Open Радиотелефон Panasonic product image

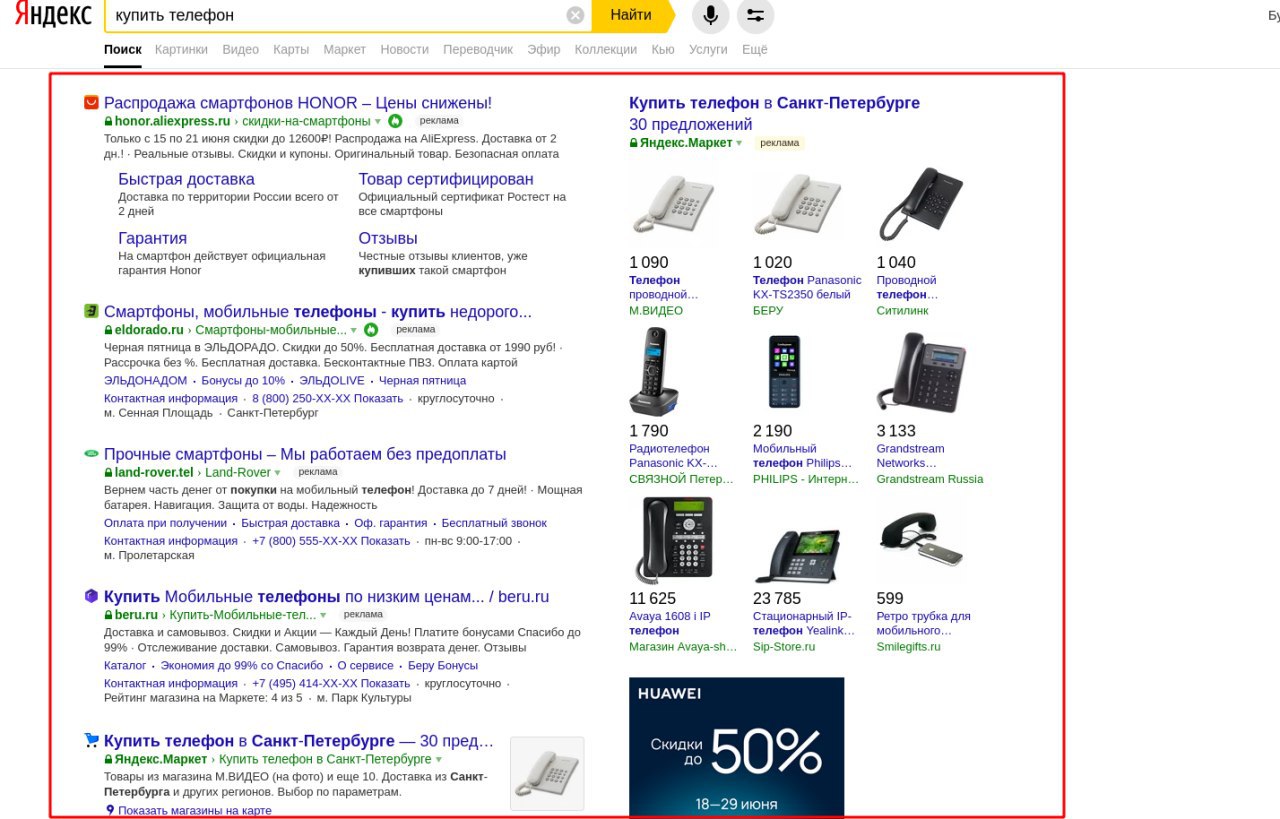[x=654, y=371]
